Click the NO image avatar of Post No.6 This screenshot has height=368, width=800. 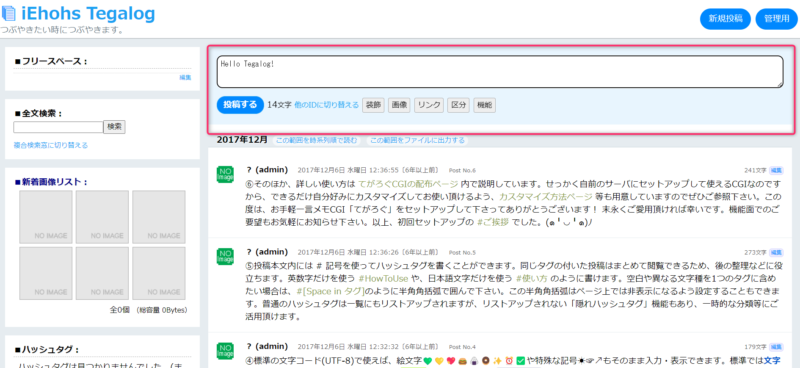(x=225, y=175)
